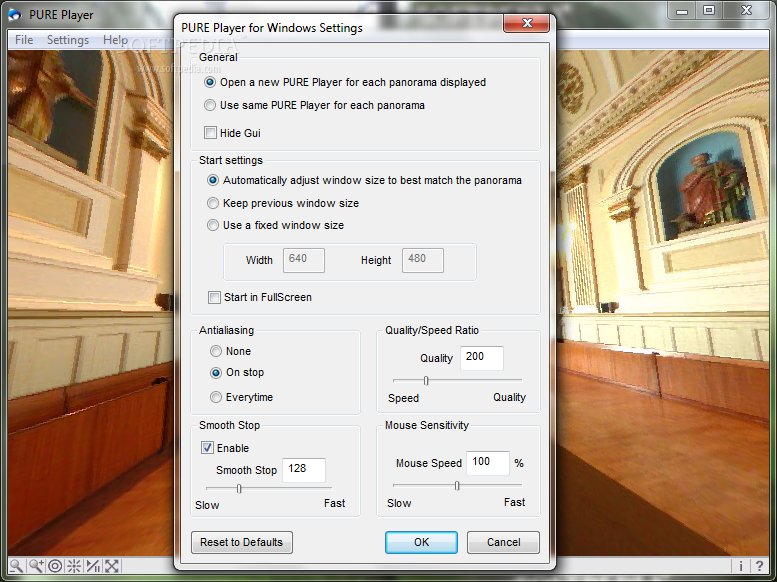Image resolution: width=777 pixels, height=582 pixels.
Task: Click the info 'i' icon
Action: pos(741,566)
